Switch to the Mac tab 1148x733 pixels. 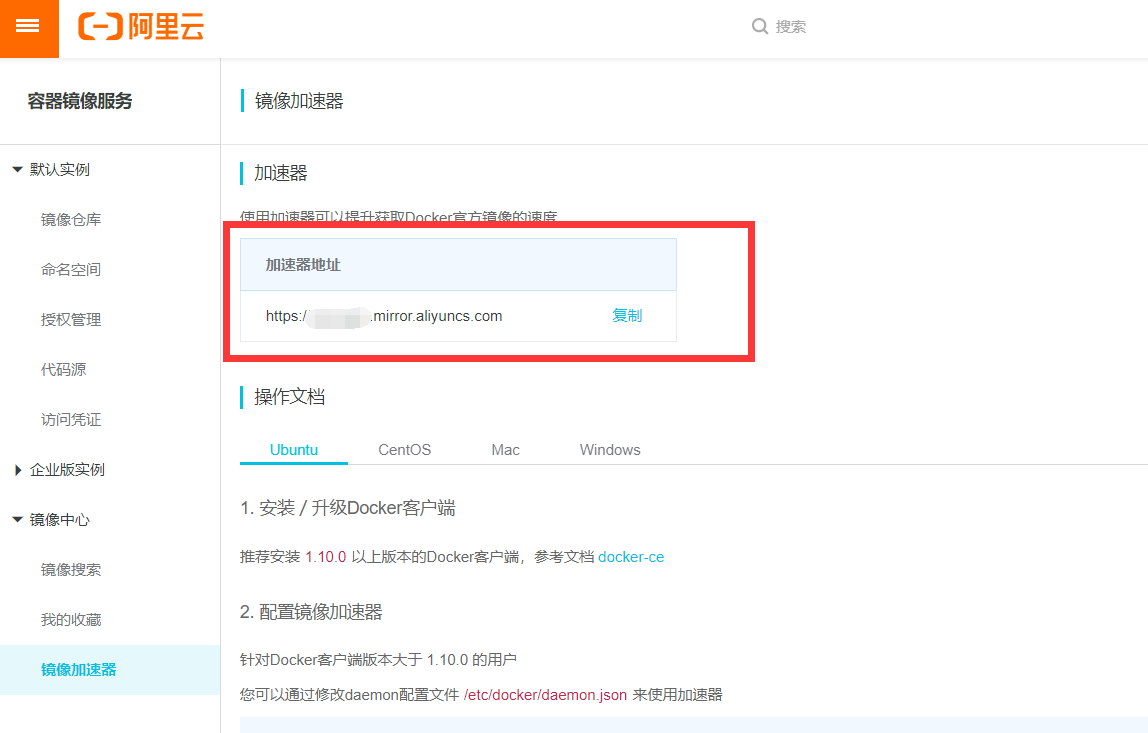(x=505, y=450)
